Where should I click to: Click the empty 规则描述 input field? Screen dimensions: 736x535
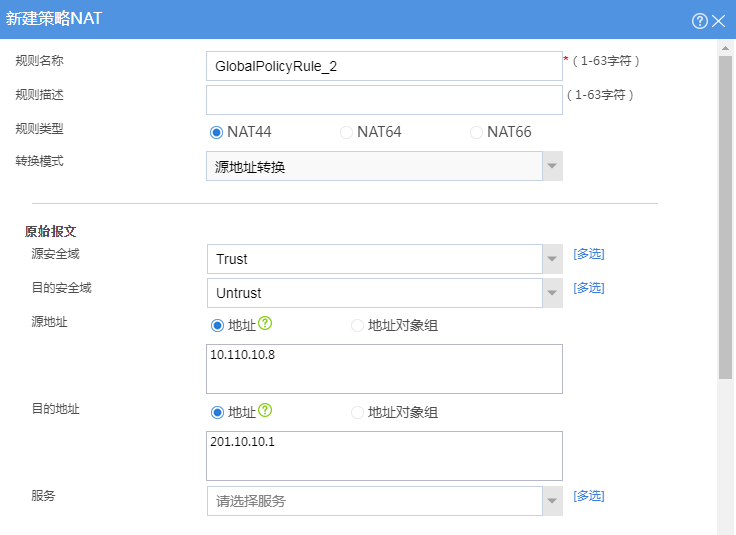(x=384, y=100)
